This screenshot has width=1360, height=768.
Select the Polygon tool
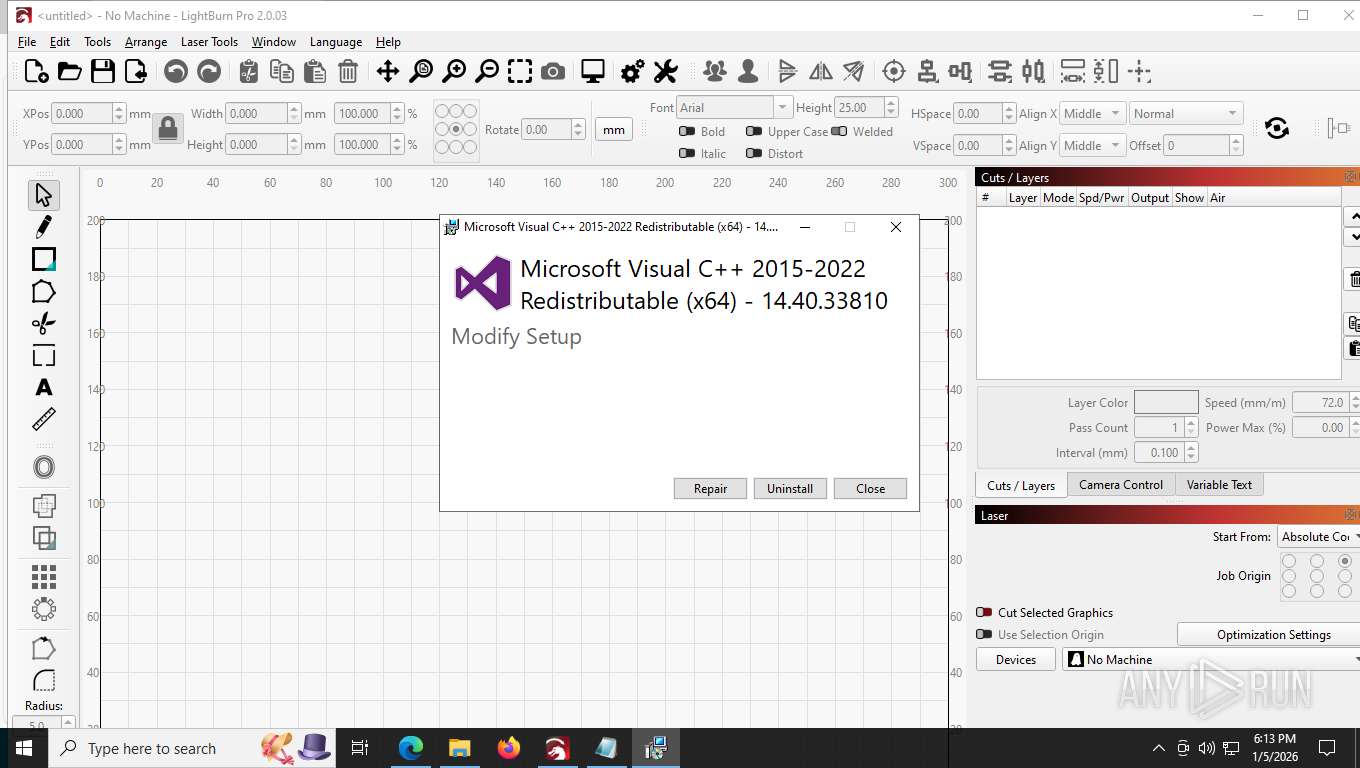pyautogui.click(x=43, y=291)
